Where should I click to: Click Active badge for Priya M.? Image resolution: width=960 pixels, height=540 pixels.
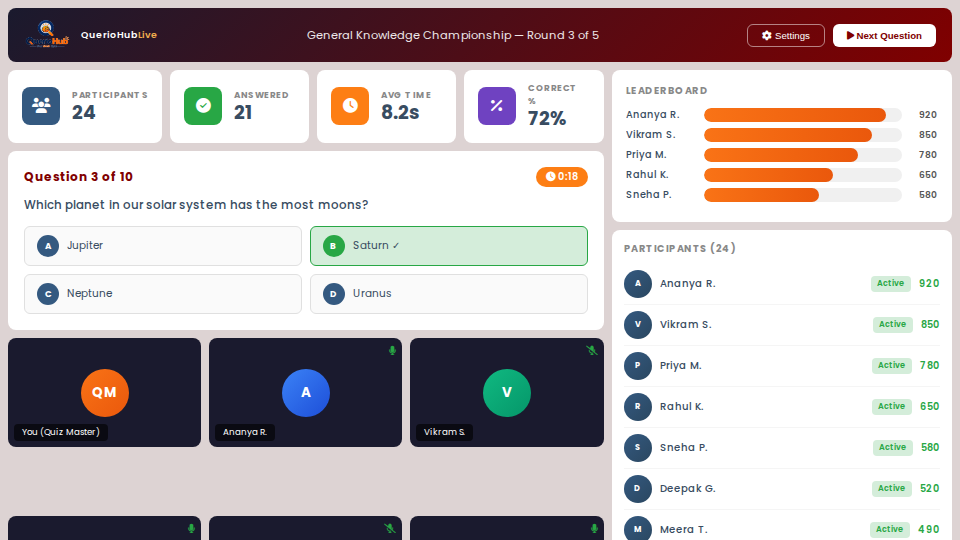(891, 366)
